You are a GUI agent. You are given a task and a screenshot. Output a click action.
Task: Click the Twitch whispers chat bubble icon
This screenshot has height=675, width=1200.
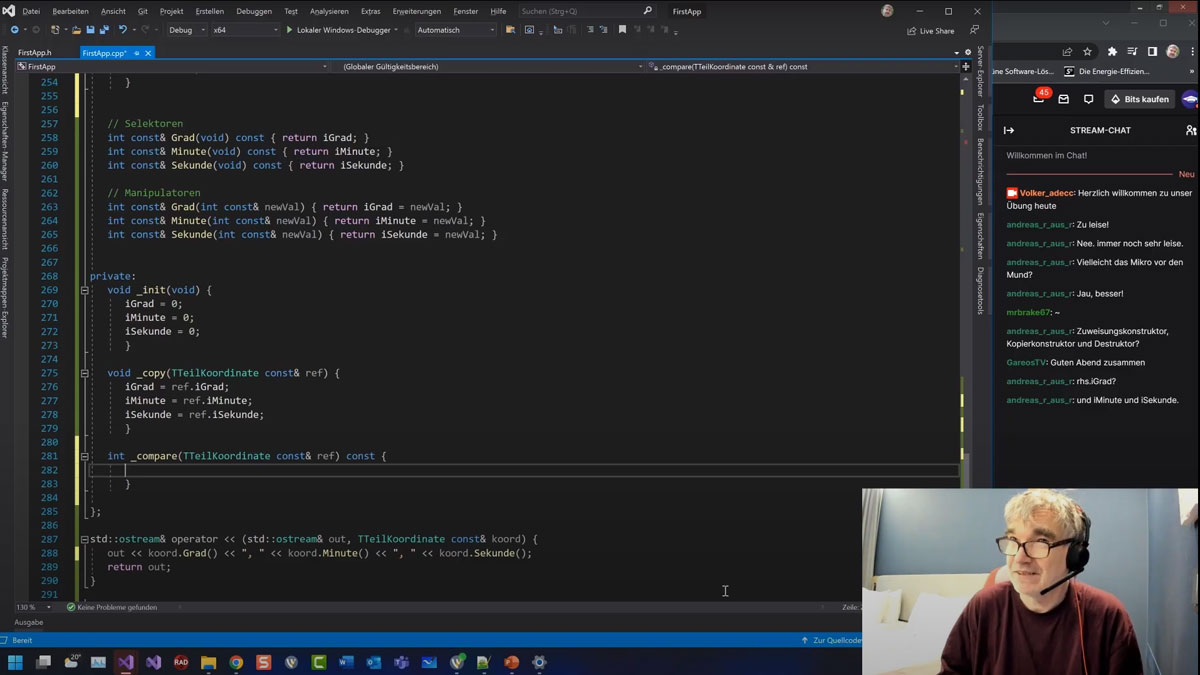(1088, 99)
